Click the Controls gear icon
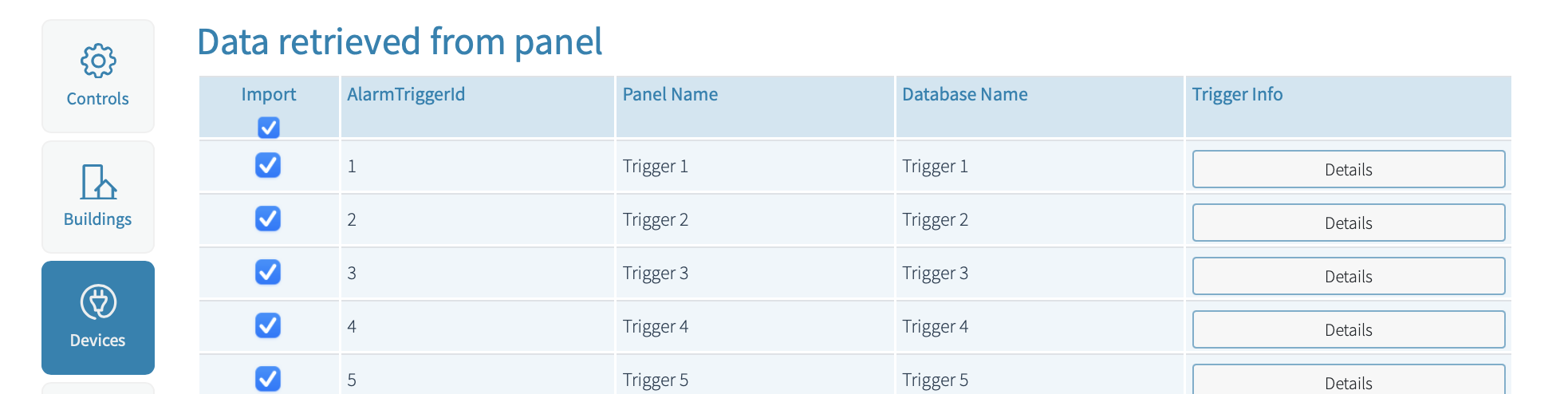 tap(98, 61)
